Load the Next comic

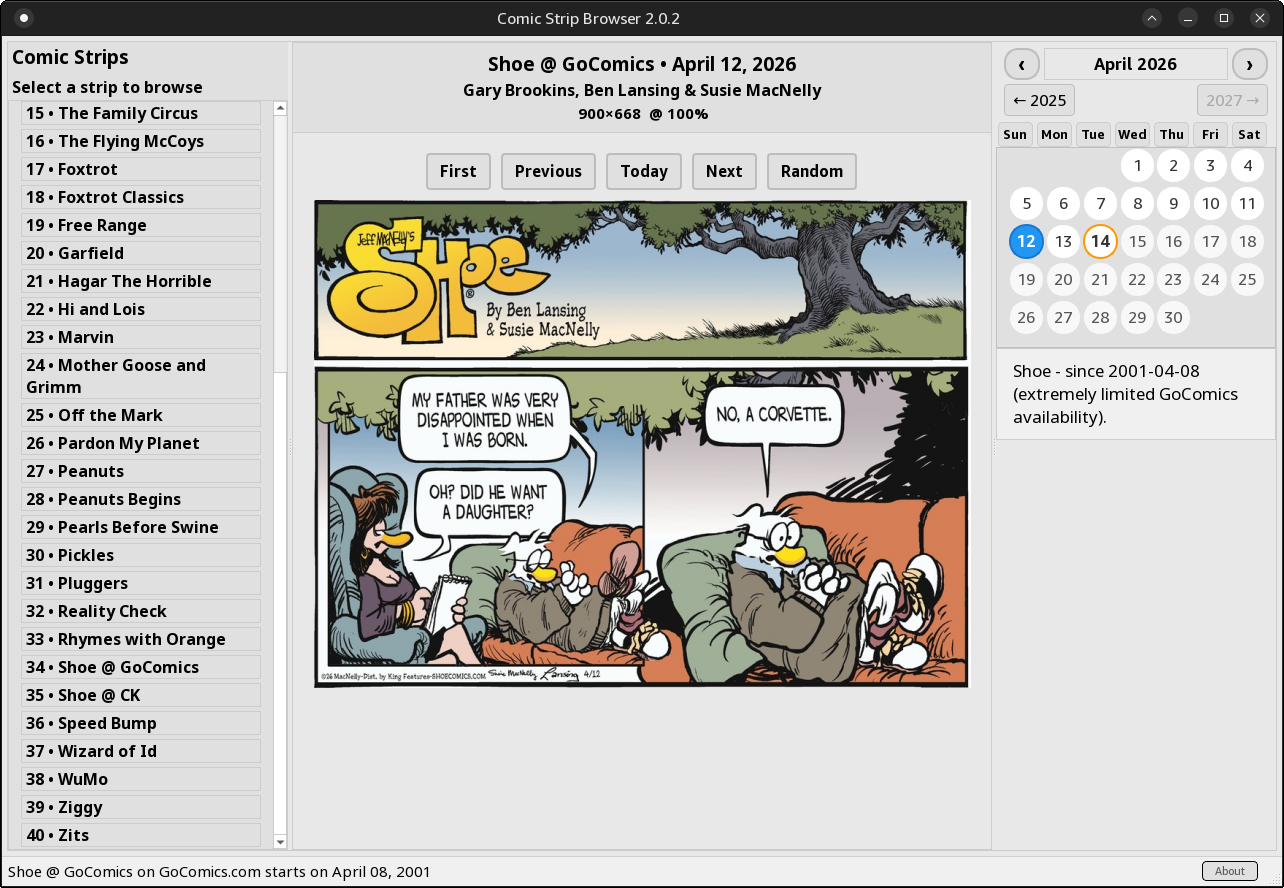(x=724, y=171)
